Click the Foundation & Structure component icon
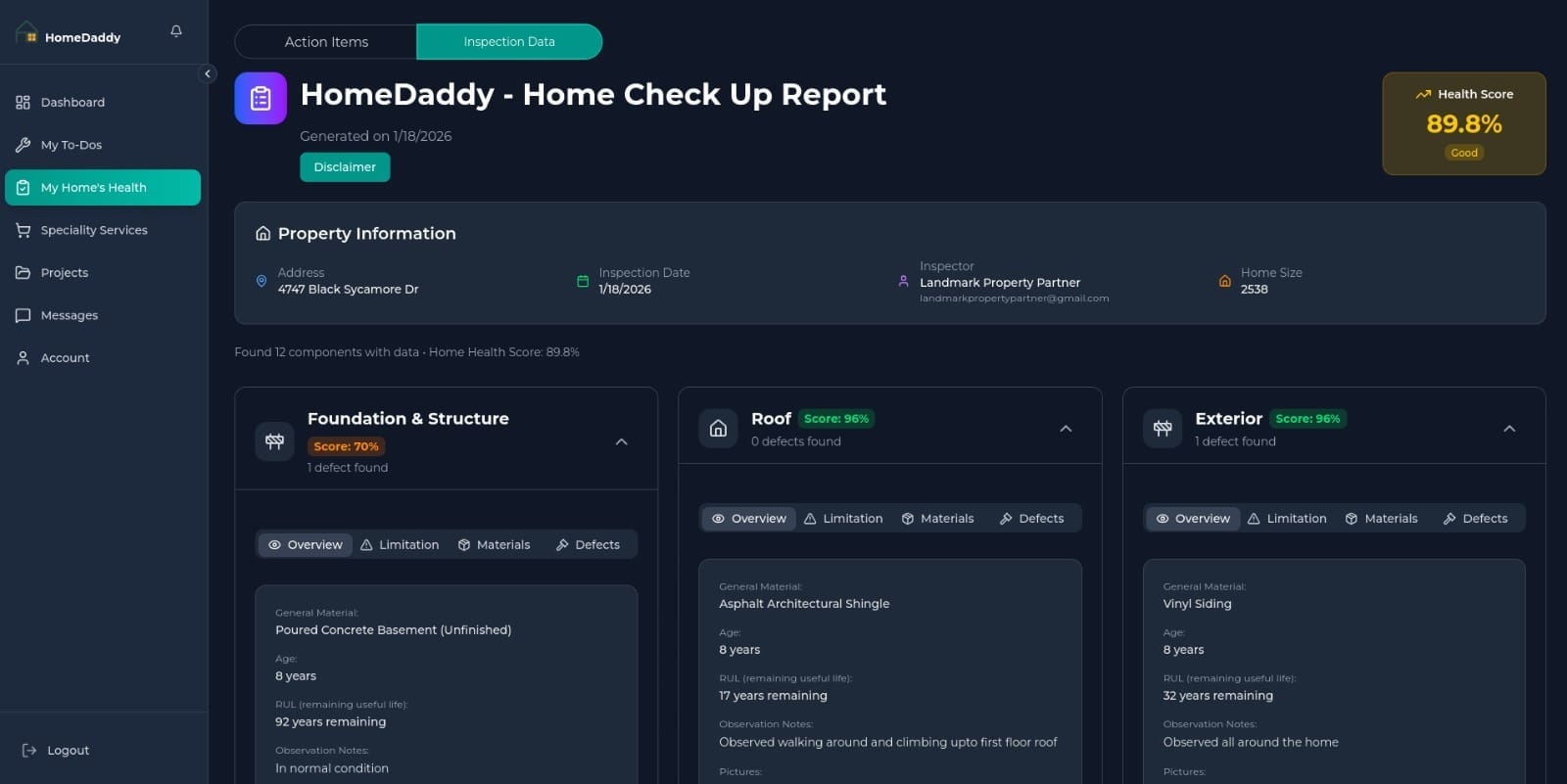This screenshot has height=784, width=1567. [274, 441]
